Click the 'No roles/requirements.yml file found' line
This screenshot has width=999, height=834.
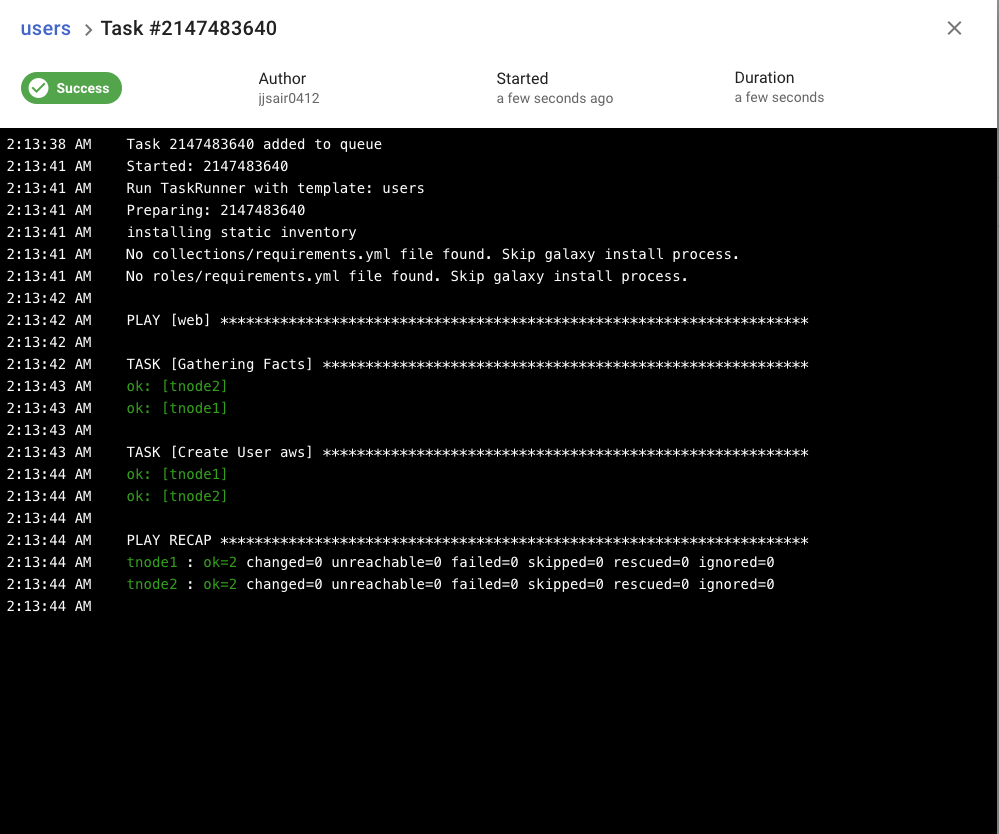[407, 276]
